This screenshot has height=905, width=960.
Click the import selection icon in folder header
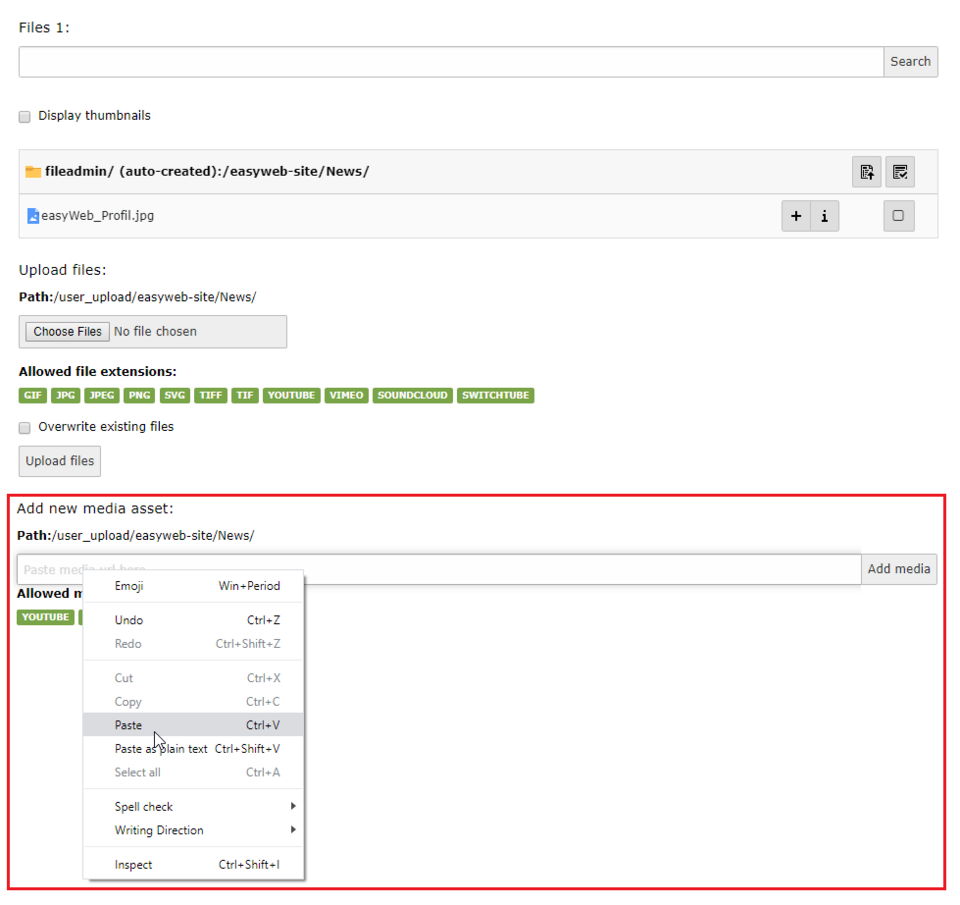coord(866,172)
